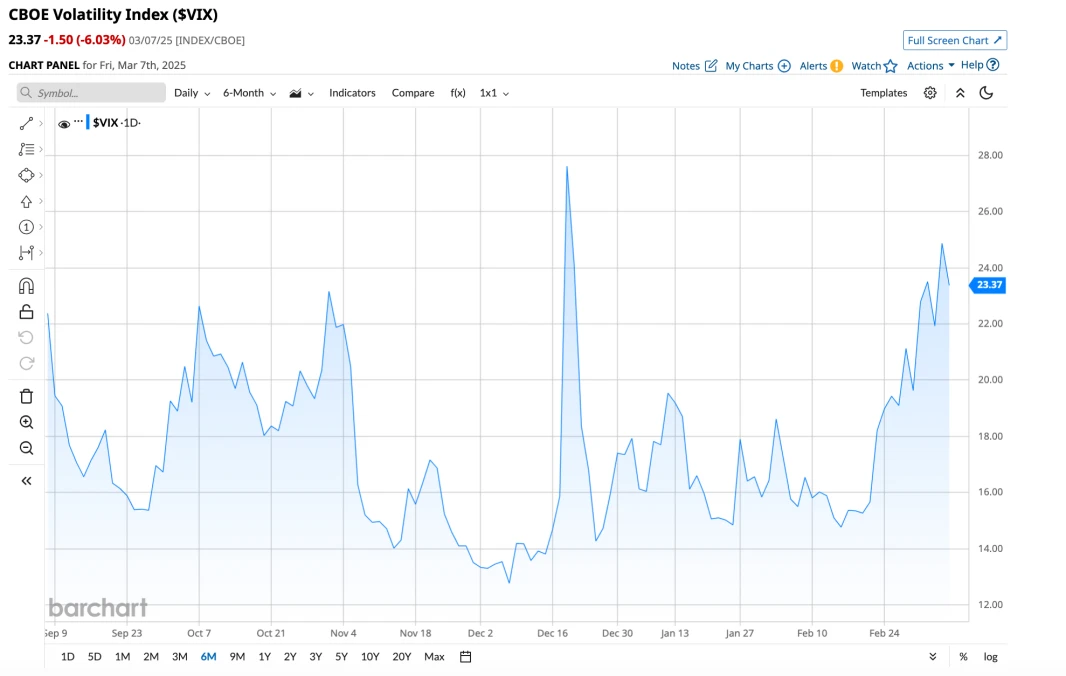Select the trend line drawing tool
Viewport: 1066px width, 676px height.
coord(26,123)
